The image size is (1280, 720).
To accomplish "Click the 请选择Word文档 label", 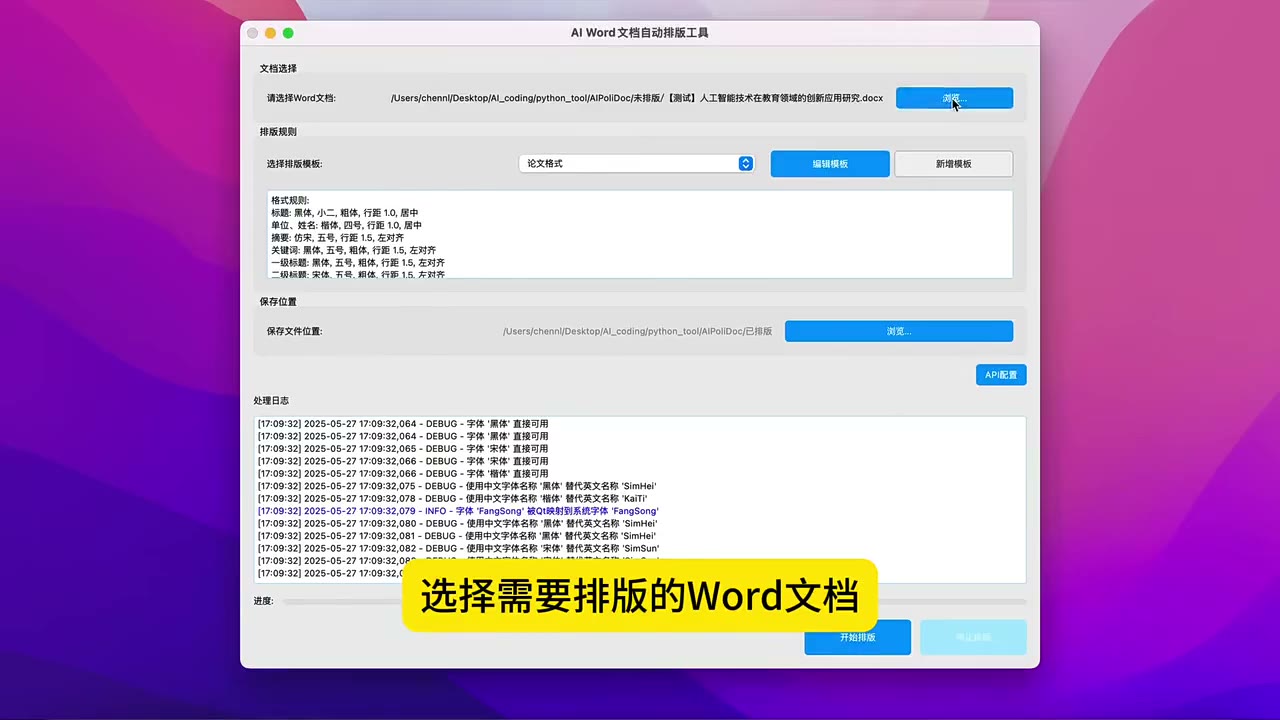I will [301, 98].
